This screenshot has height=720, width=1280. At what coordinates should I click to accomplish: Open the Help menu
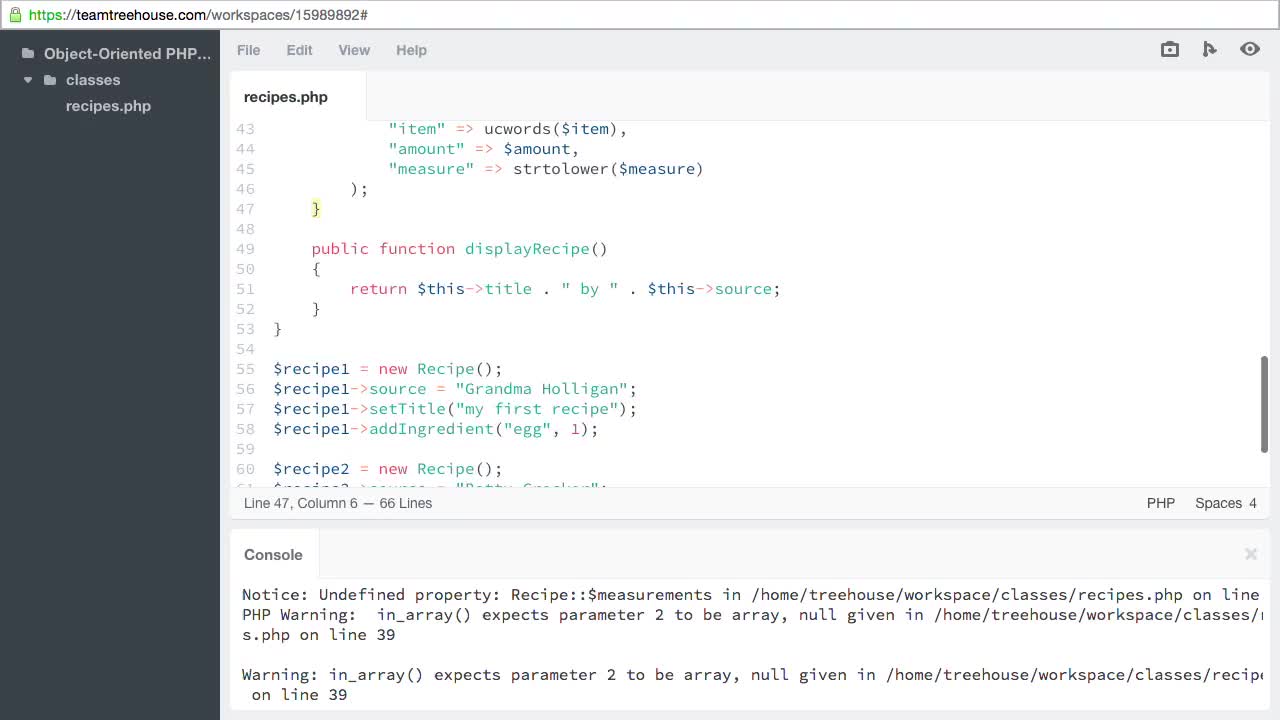(411, 50)
